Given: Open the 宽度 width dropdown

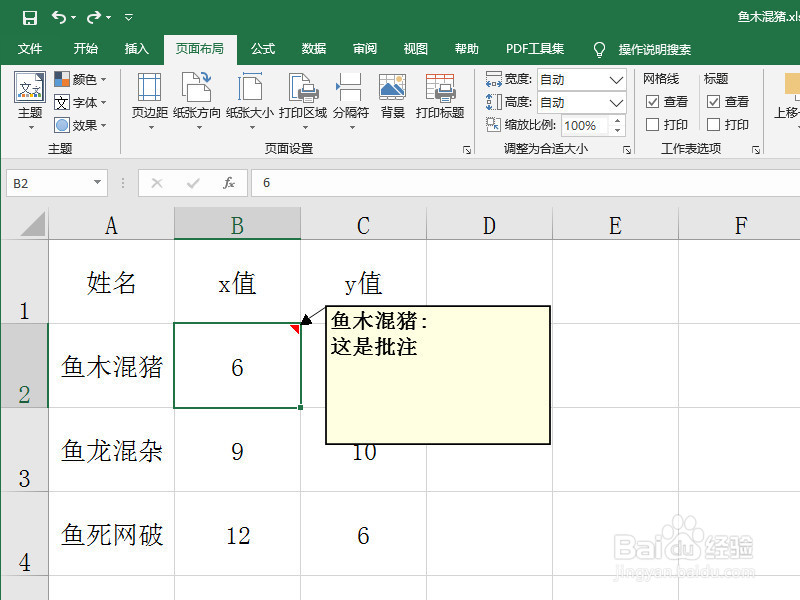Looking at the screenshot, I should [616, 80].
